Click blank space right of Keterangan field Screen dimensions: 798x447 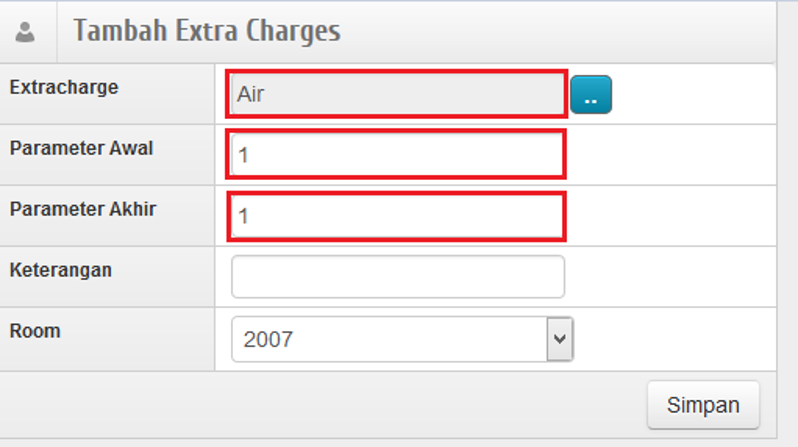click(670, 277)
